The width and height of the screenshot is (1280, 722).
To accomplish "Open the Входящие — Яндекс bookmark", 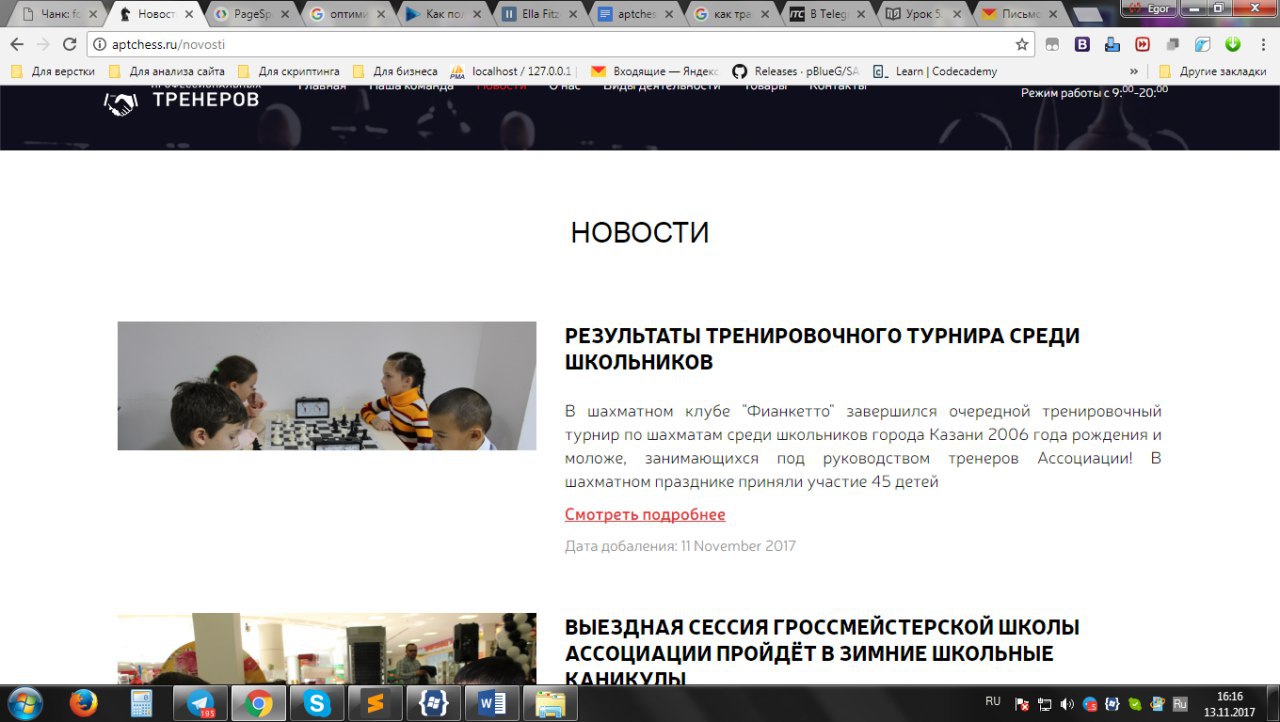I will 654,72.
